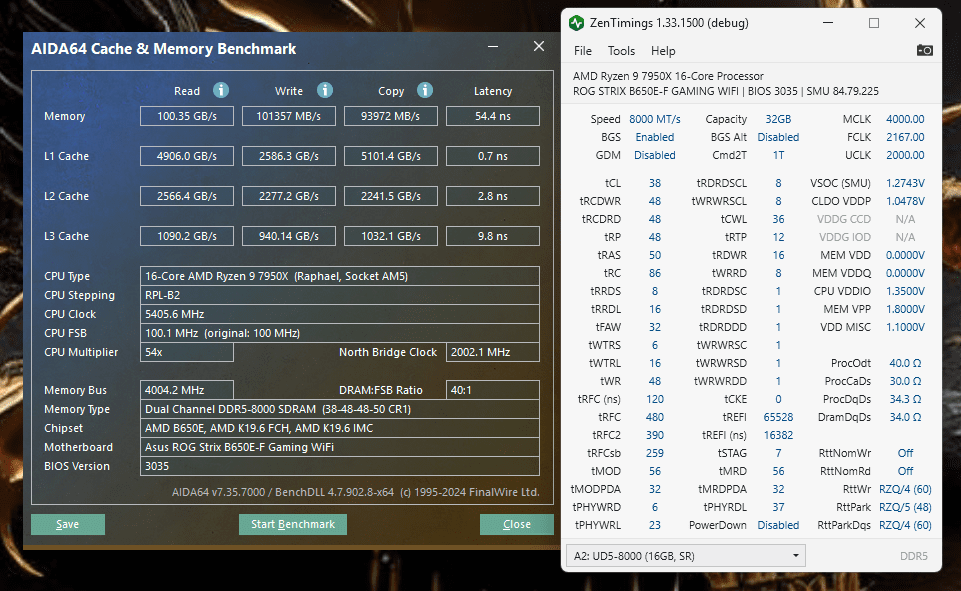Click the tREFI 65528 value
The height and width of the screenshot is (591, 961).
click(x=778, y=417)
